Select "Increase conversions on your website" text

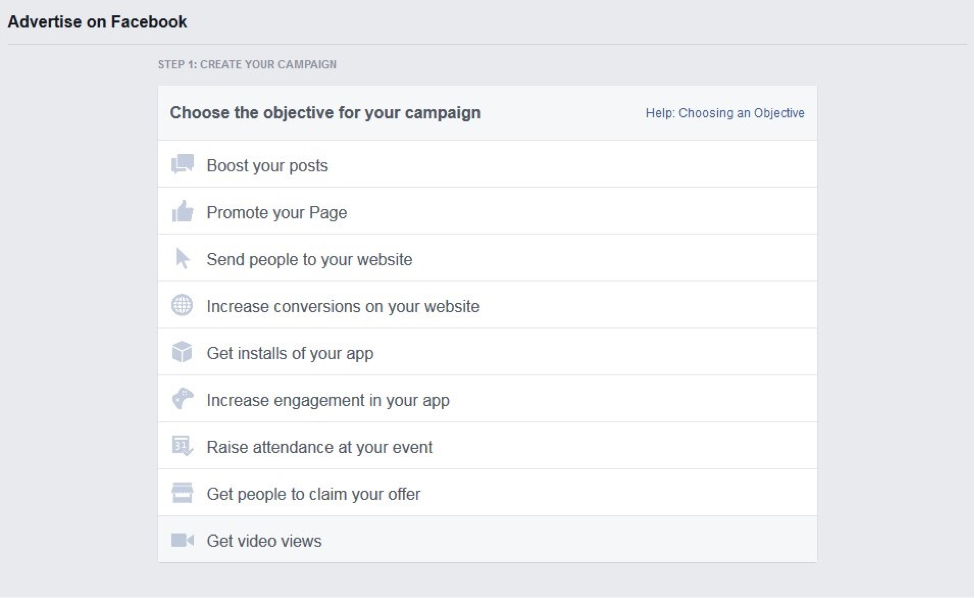pyautogui.click(x=343, y=306)
